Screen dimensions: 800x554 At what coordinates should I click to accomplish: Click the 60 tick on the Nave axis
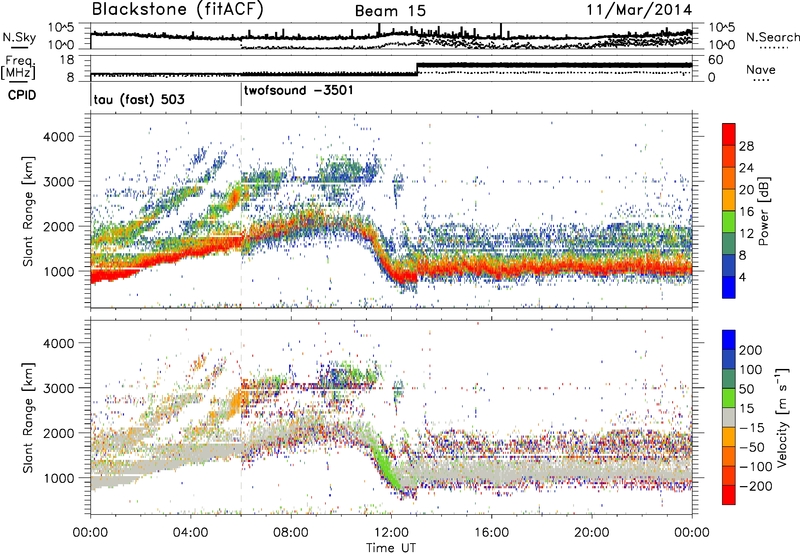click(x=715, y=60)
